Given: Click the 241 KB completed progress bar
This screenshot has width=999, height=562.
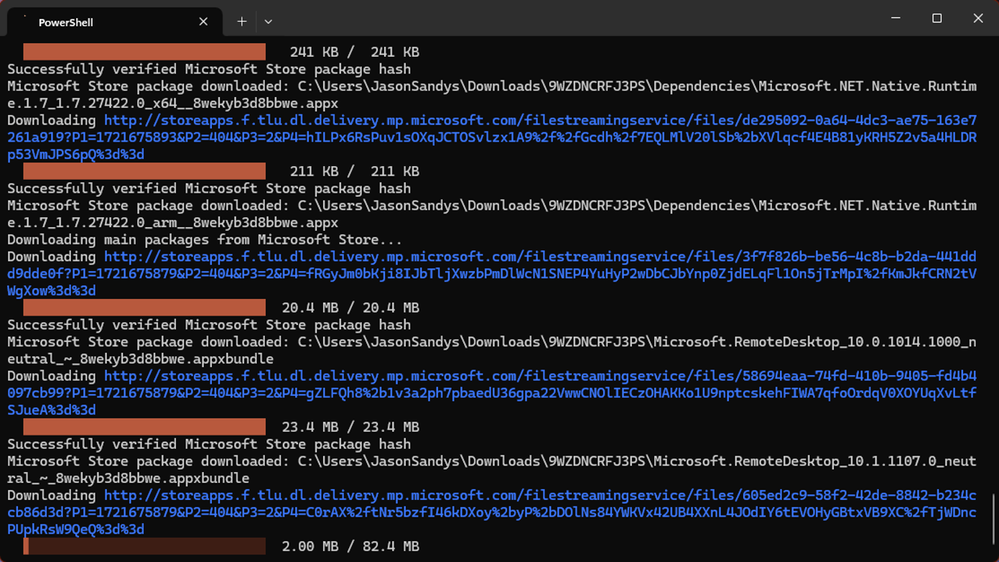Looking at the screenshot, I should (145, 52).
